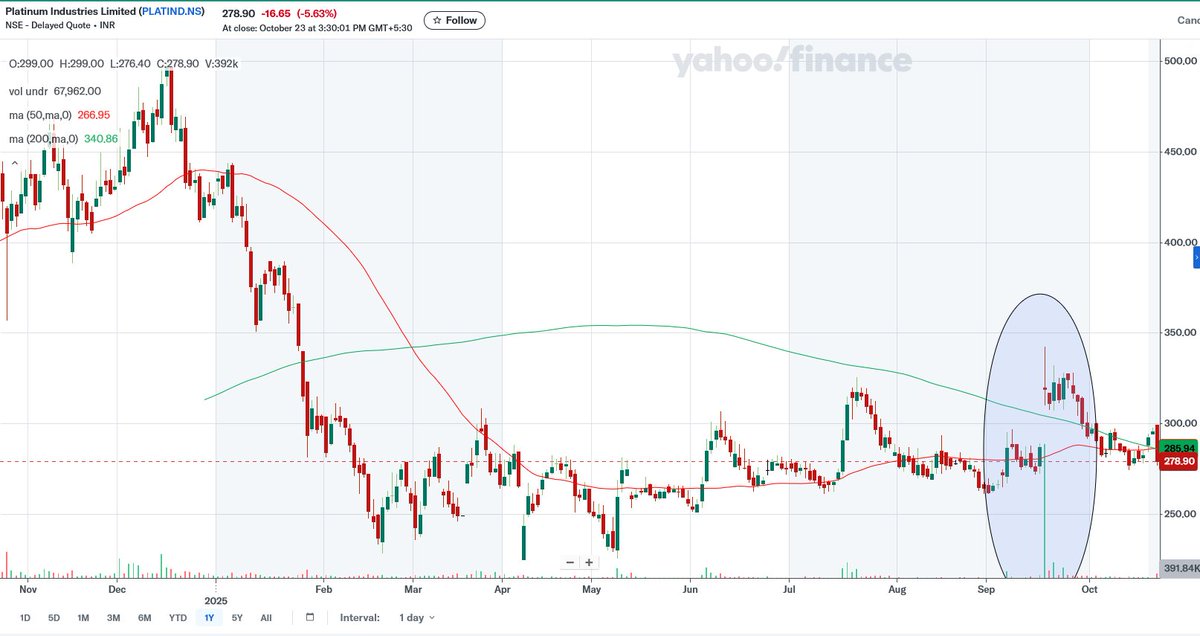Zoom in with the plus button
The height and width of the screenshot is (636, 1200).
pos(589,562)
